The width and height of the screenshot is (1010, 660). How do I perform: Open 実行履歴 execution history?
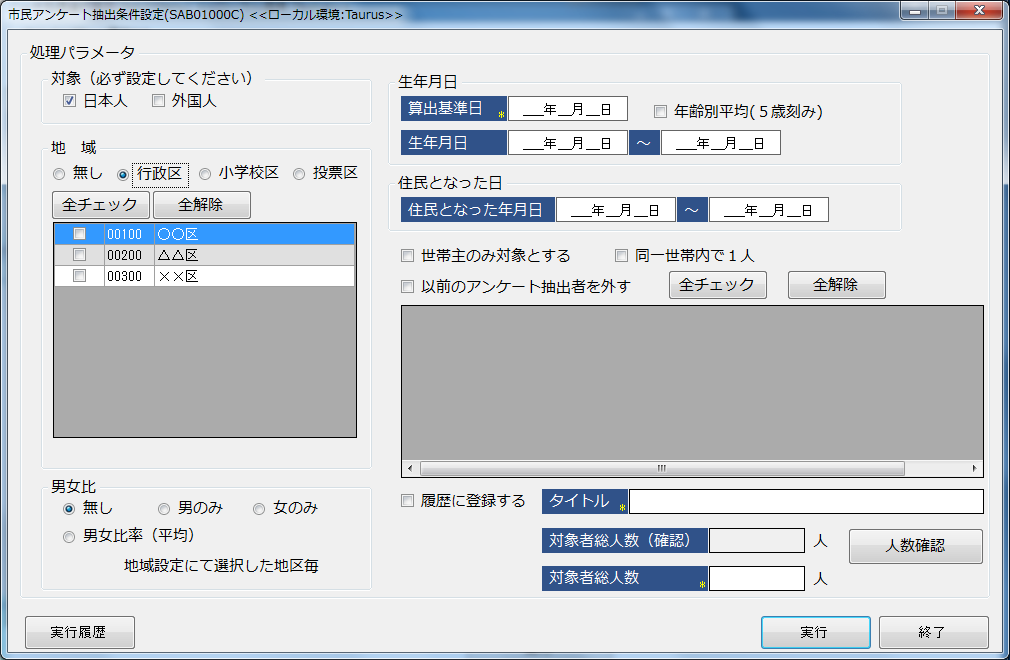79,633
